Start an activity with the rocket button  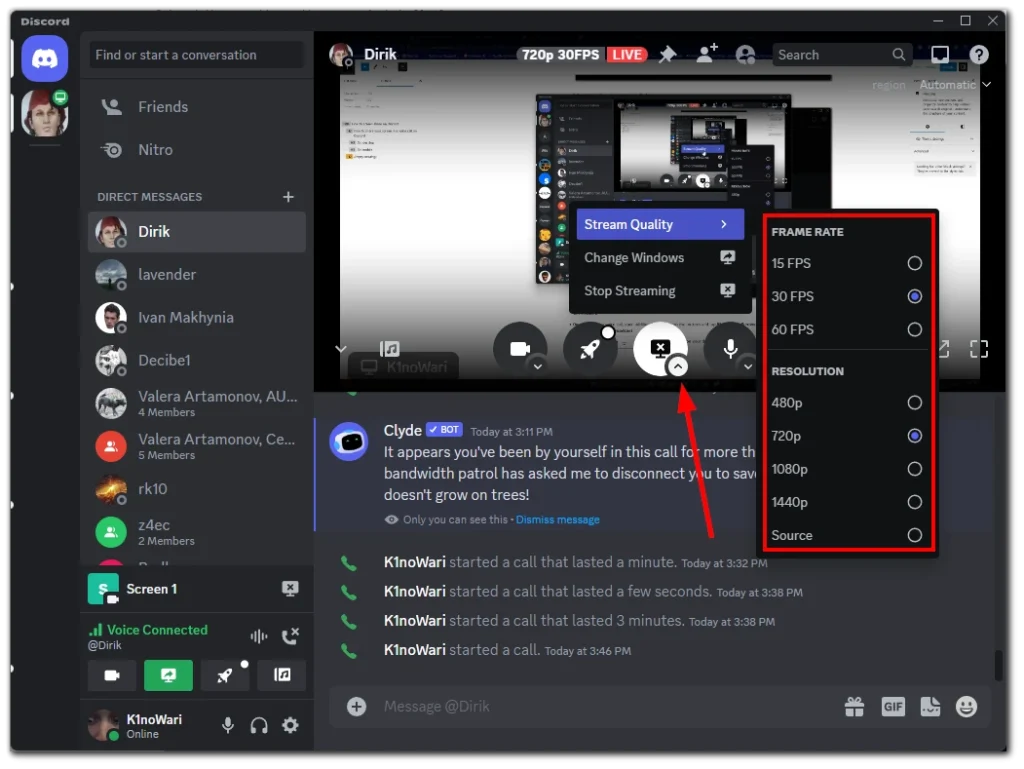590,349
